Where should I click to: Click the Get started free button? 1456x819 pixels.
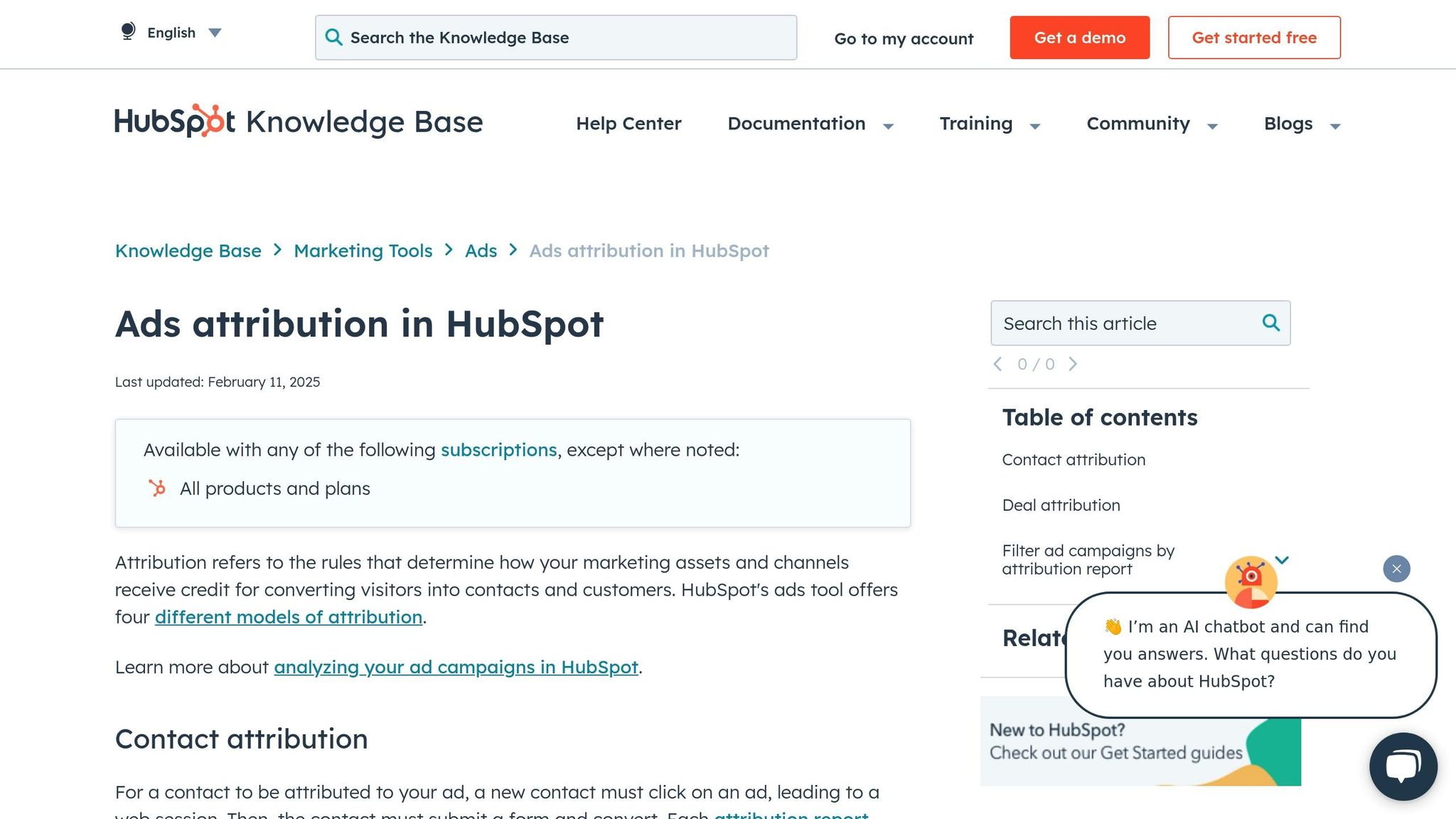click(x=1254, y=38)
